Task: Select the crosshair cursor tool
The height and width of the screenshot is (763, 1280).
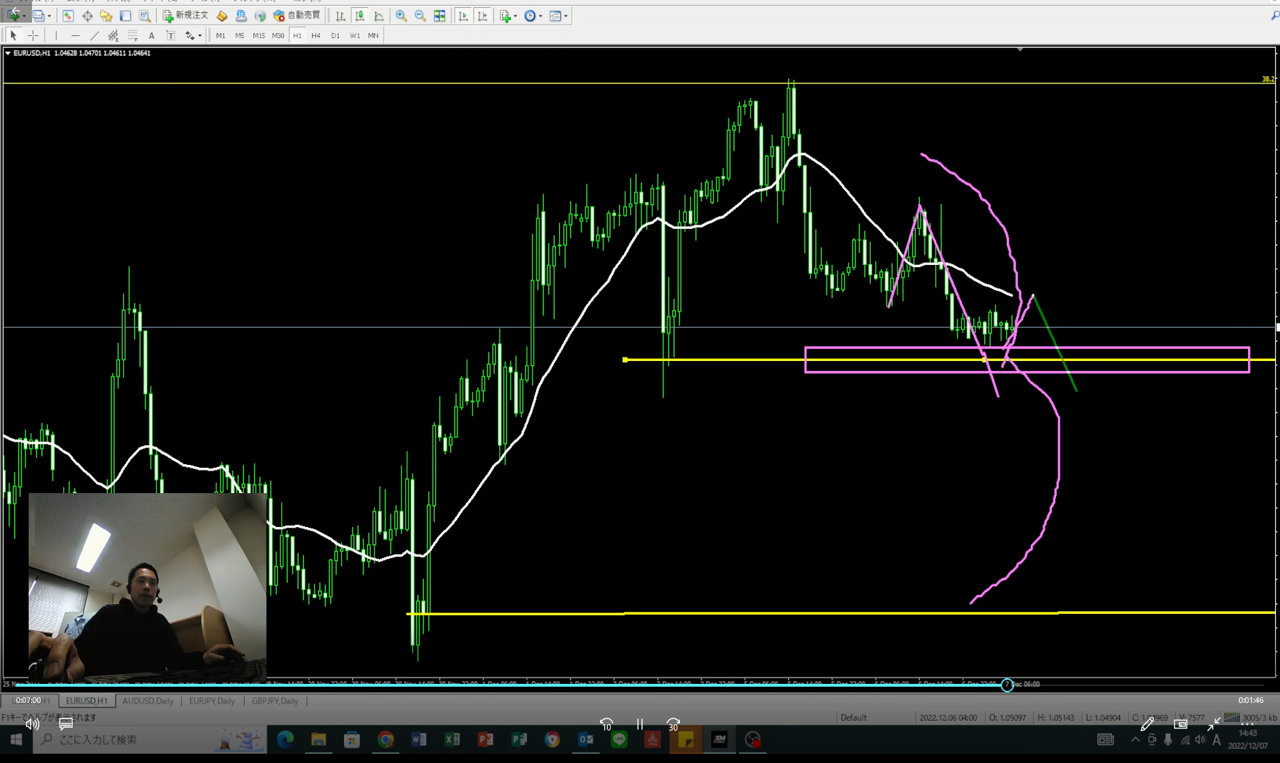Action: [x=32, y=35]
